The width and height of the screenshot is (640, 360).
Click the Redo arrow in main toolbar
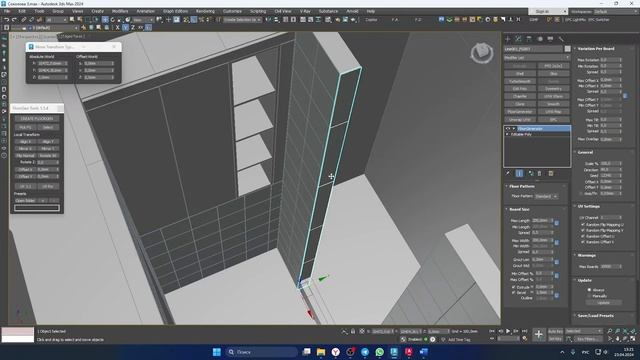tap(14, 20)
